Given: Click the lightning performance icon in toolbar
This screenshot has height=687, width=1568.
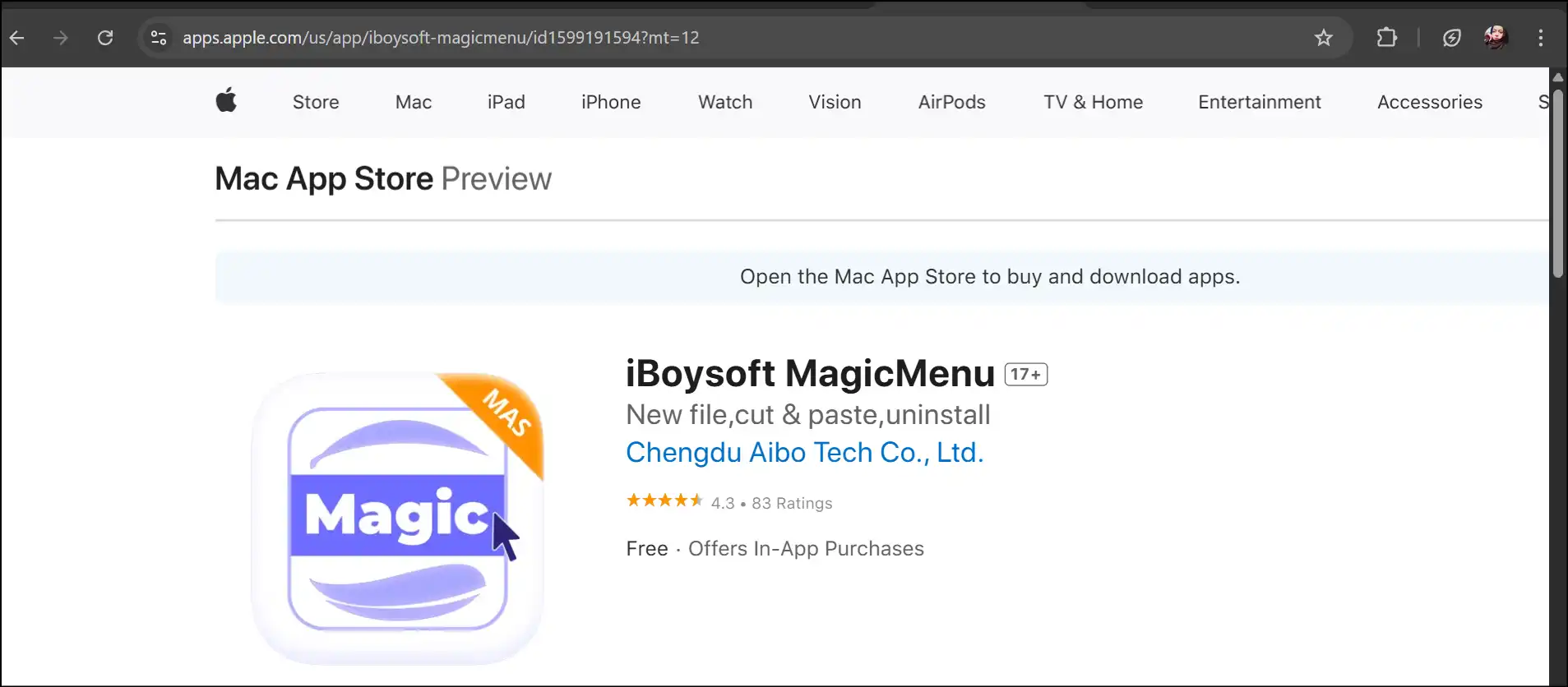Looking at the screenshot, I should 1452,38.
